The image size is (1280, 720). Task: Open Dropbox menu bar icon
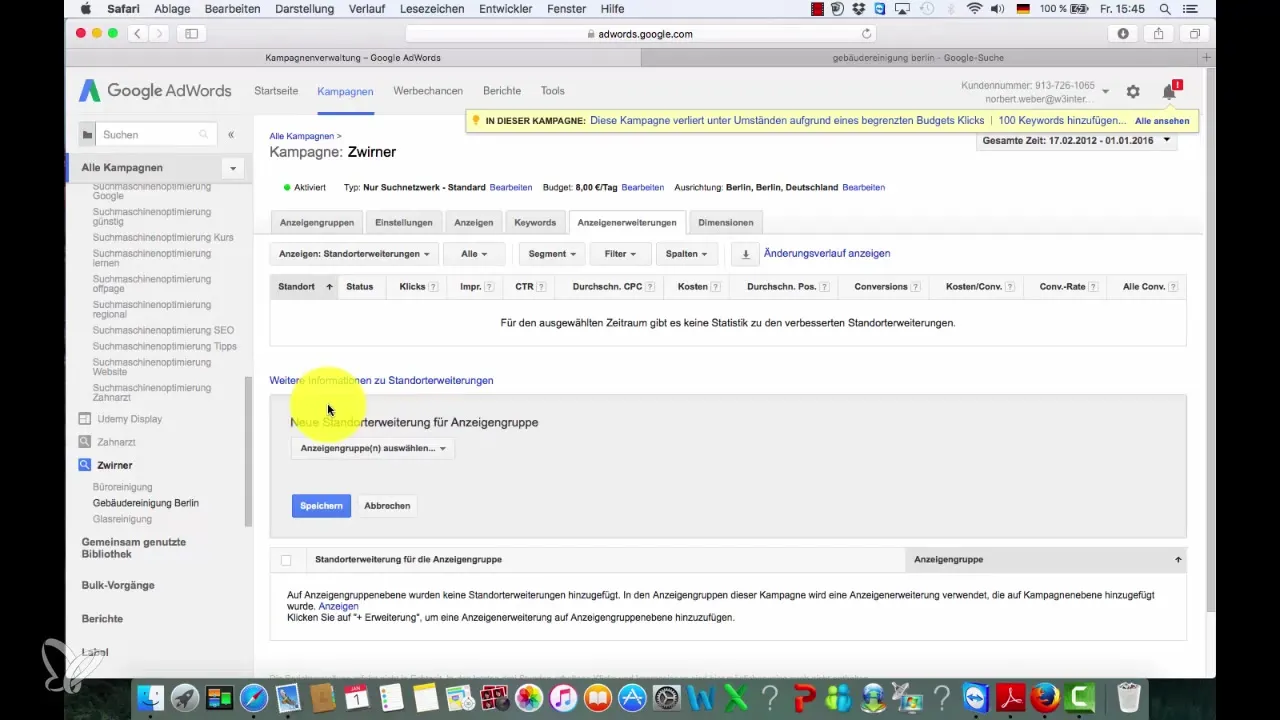coord(858,8)
